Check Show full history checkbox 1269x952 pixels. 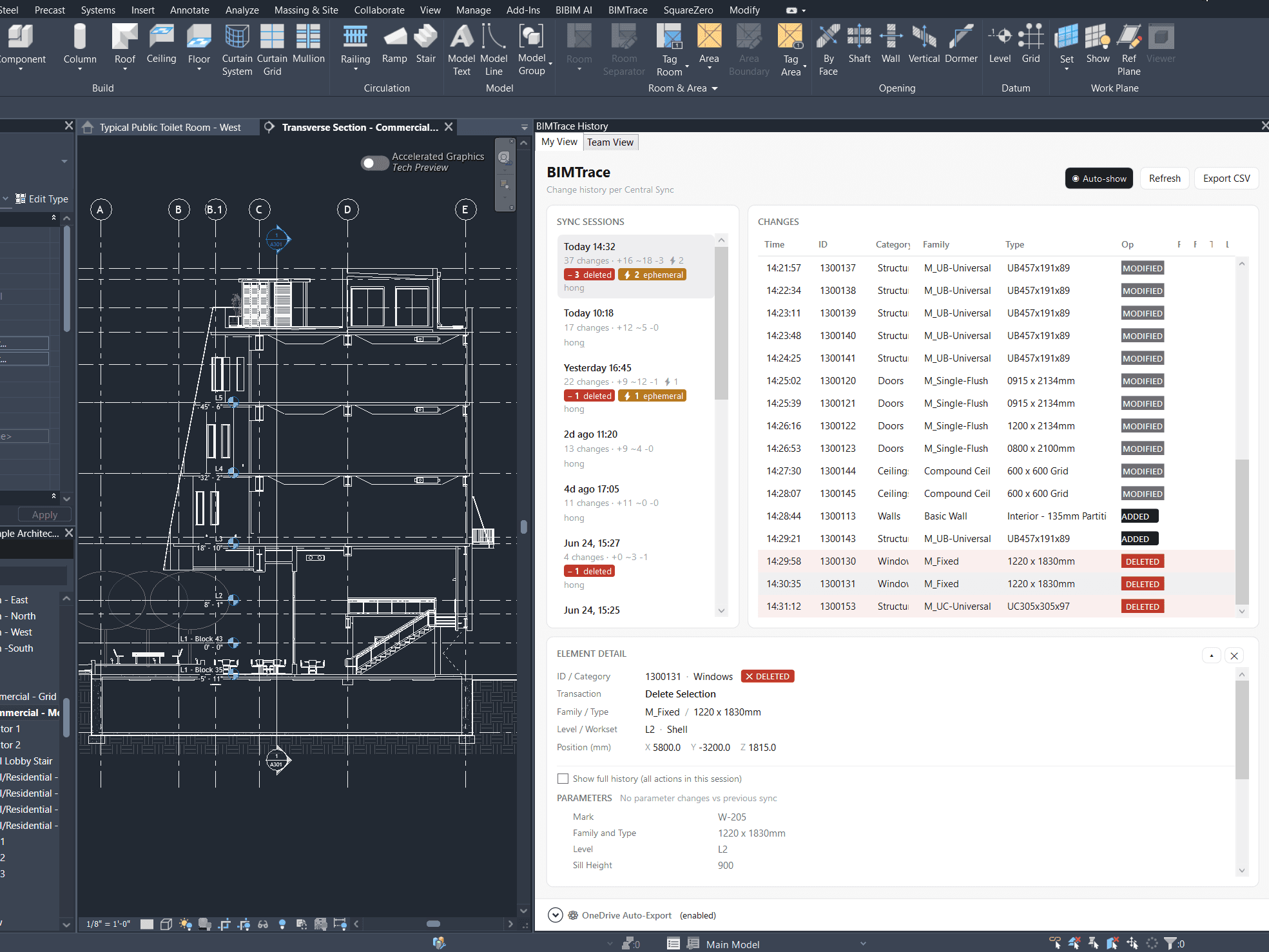point(563,779)
